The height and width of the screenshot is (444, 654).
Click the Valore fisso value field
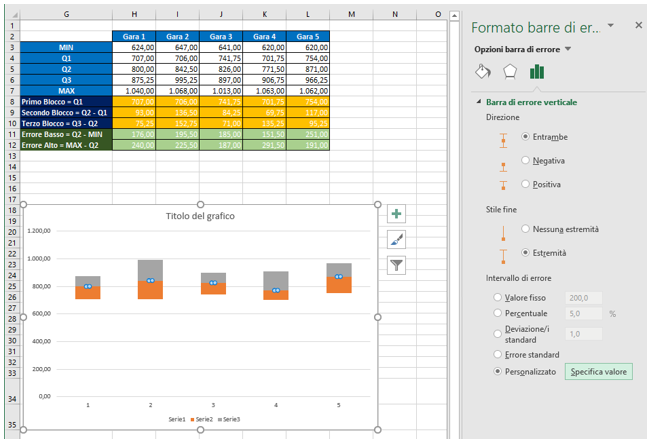pyautogui.click(x=584, y=297)
